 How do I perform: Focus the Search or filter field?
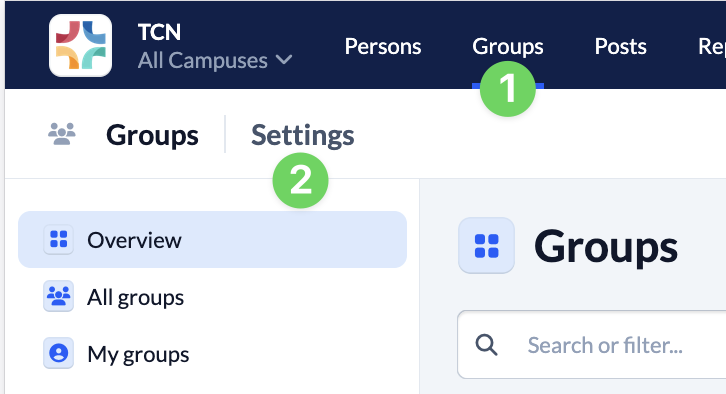click(x=592, y=345)
